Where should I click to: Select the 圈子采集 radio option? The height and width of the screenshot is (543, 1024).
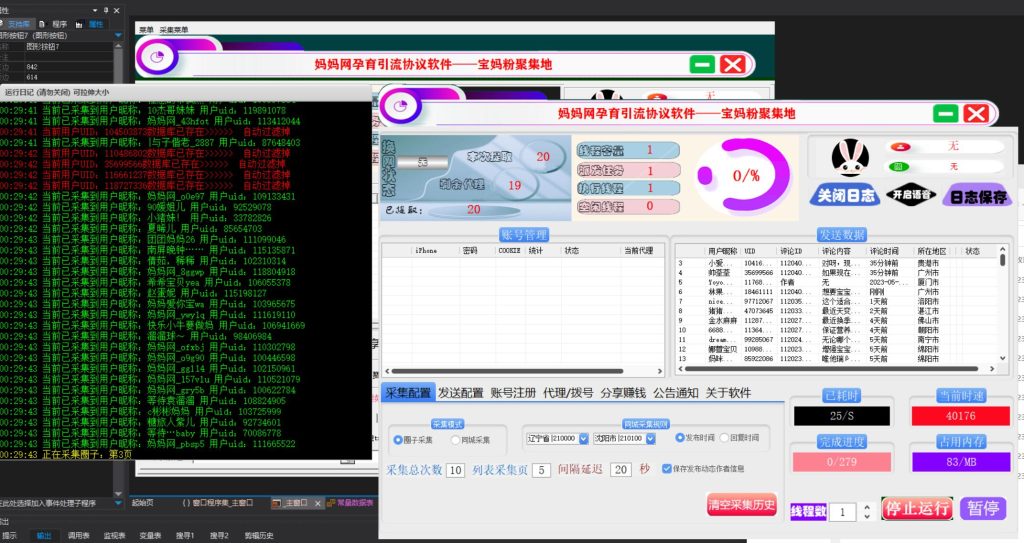point(396,439)
